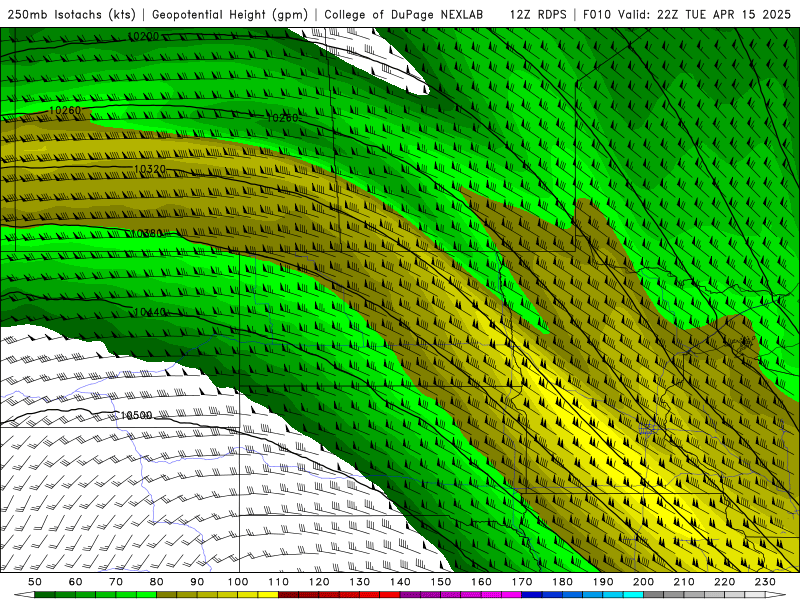Pick the bright red swatch below 140
800x600 pixels.
tap(390, 595)
